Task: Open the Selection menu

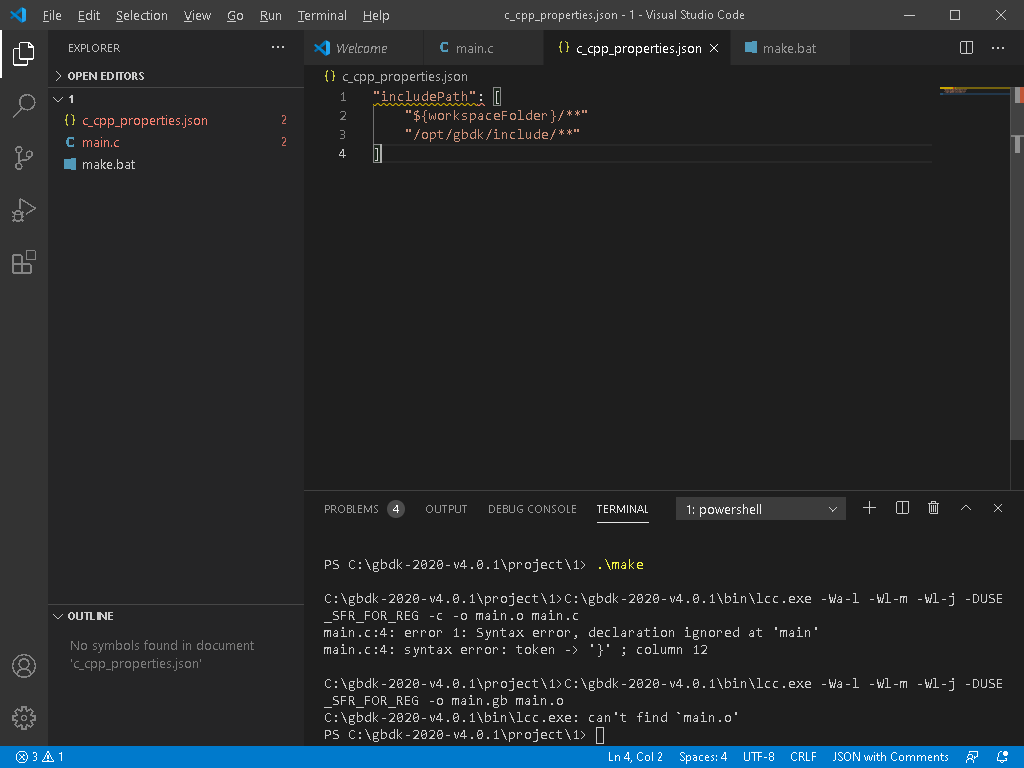Action: click(x=142, y=15)
